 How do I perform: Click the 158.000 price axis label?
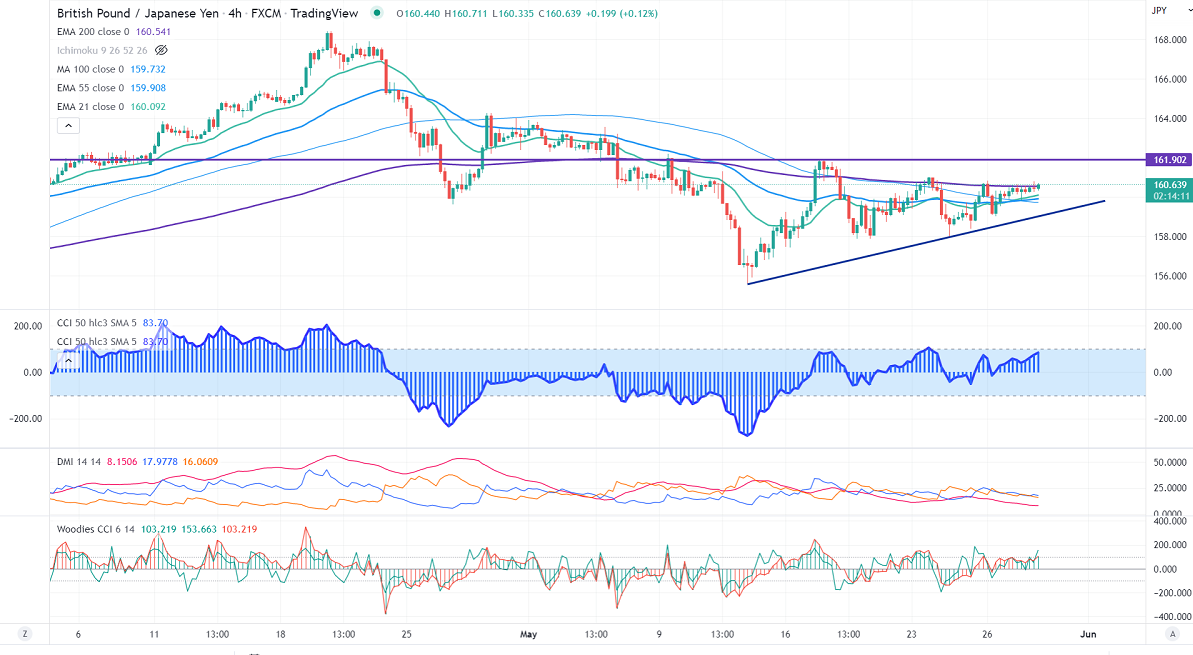[1170, 237]
